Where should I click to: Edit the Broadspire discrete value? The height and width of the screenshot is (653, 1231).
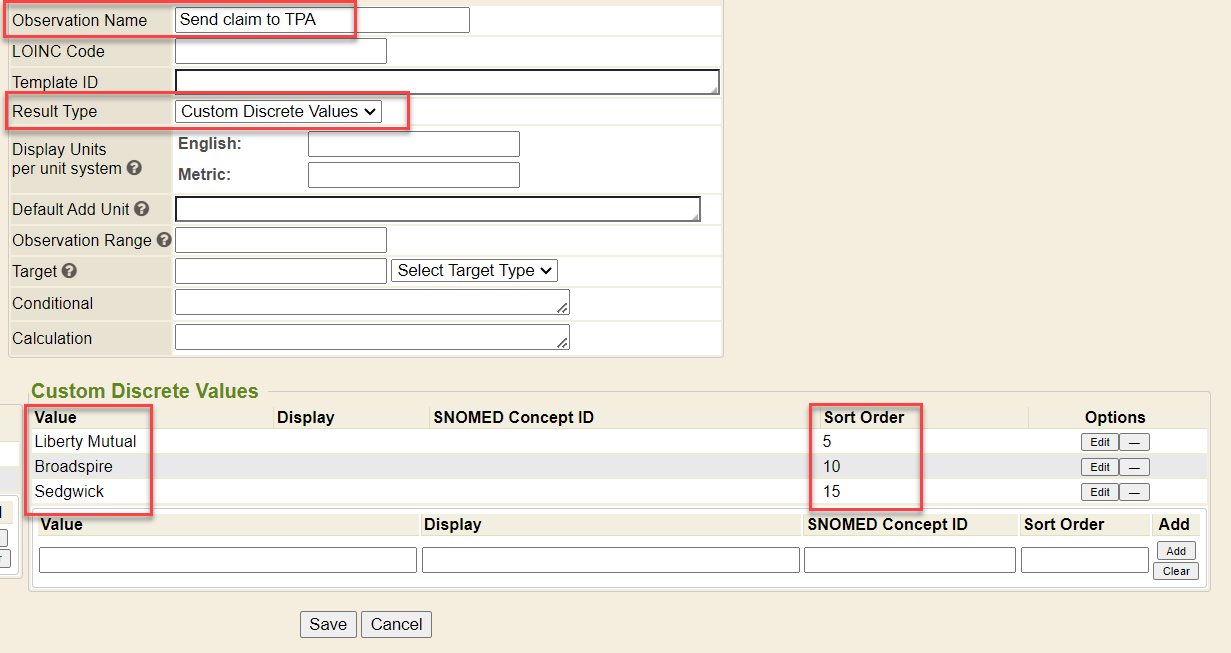pos(1099,467)
